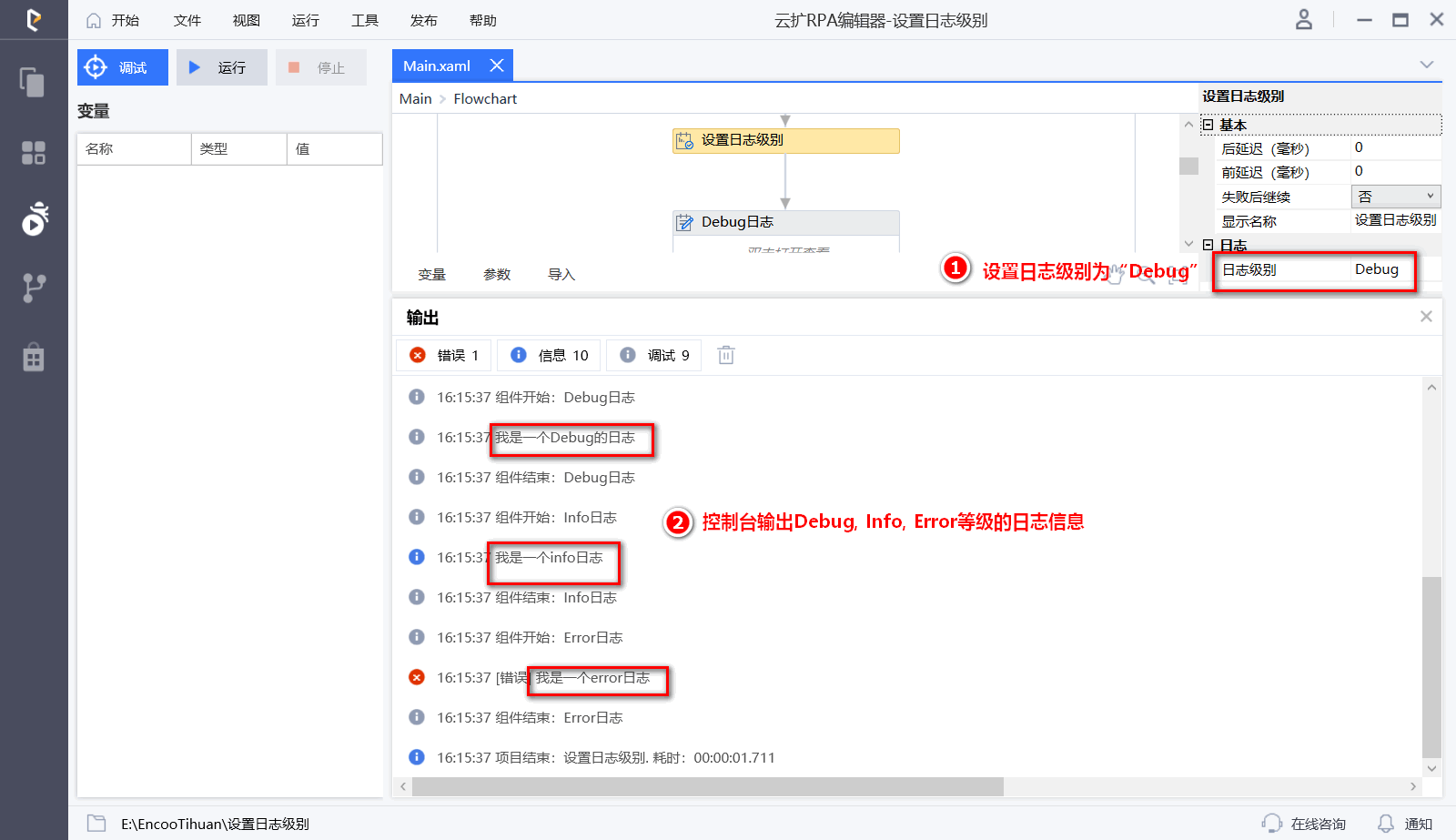Open the 视图 menu
Image resolution: width=1456 pixels, height=840 pixels.
click(247, 20)
